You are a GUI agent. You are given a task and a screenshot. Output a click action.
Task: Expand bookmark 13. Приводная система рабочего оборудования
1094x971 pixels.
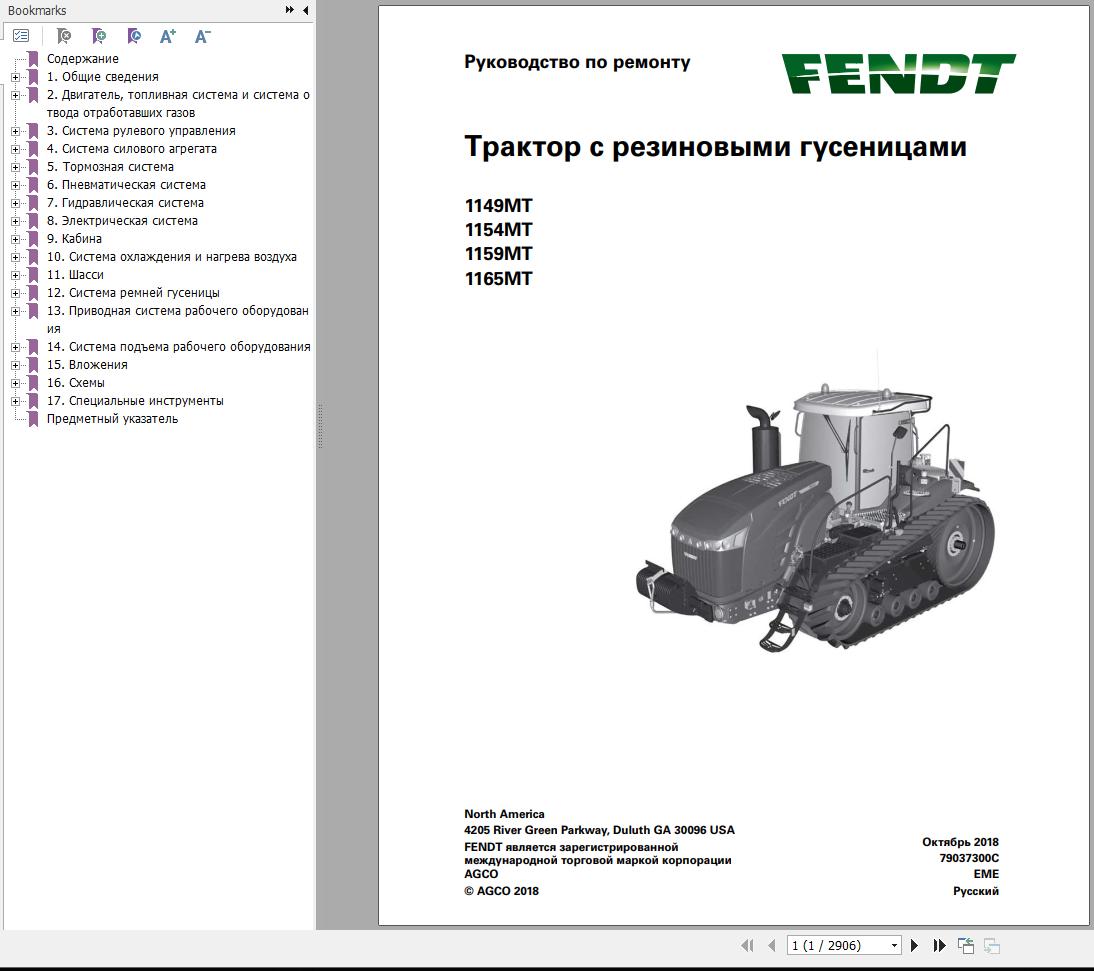tap(15, 311)
